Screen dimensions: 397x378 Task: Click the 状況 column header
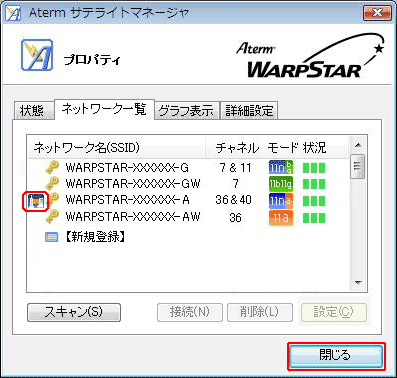[314, 147]
